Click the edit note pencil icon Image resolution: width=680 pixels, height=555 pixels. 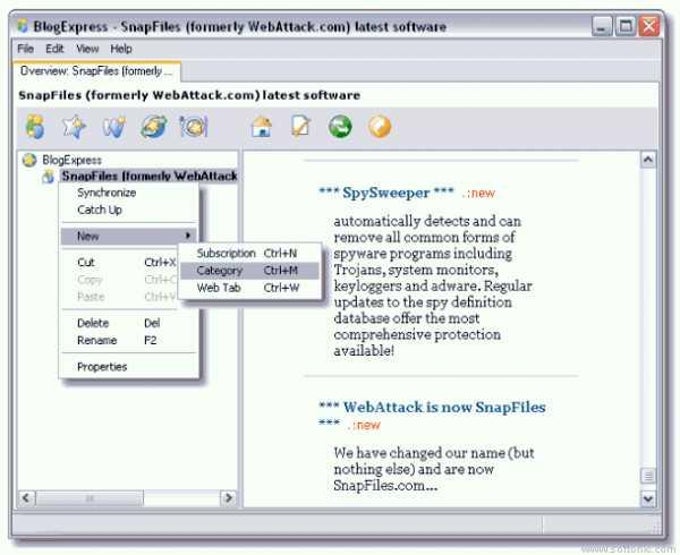(x=301, y=127)
